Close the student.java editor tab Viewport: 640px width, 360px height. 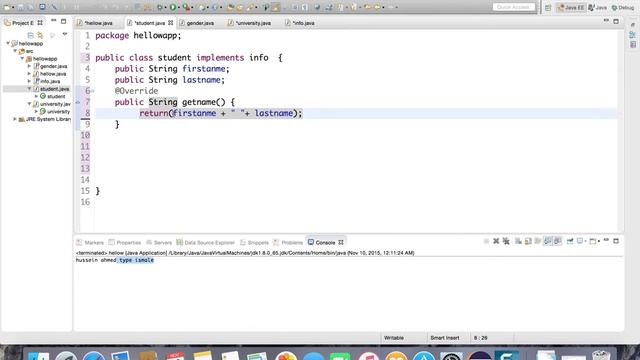(171, 23)
